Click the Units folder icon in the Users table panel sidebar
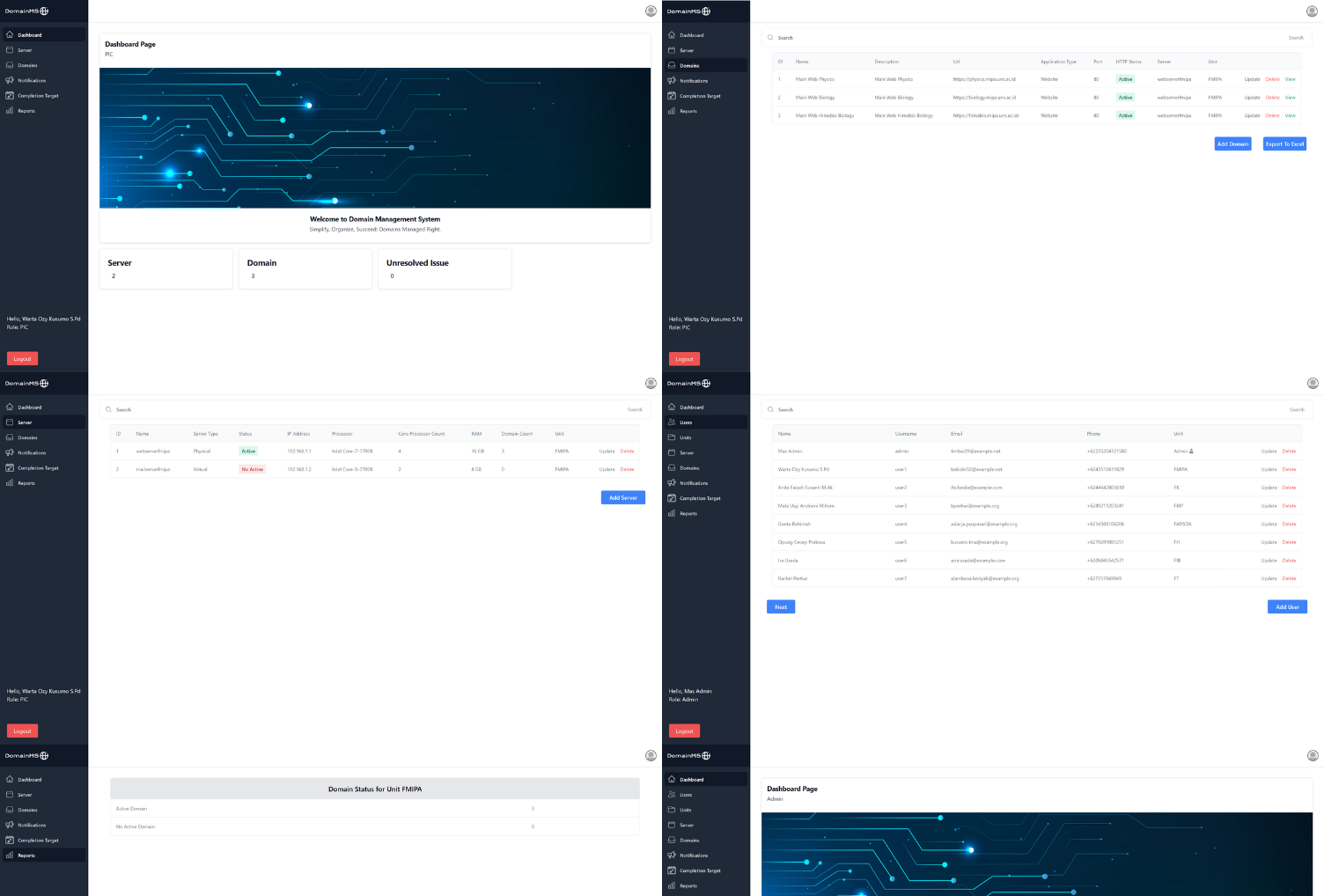This screenshot has width=1324, height=896. (672, 437)
